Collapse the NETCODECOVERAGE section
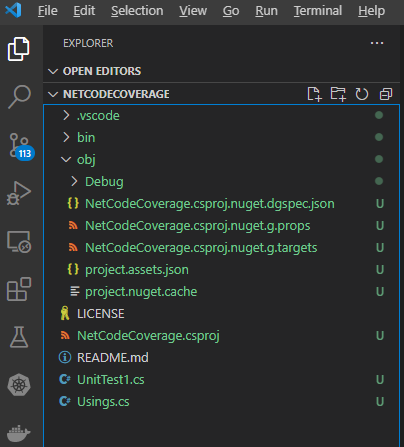404x447 pixels. point(53,94)
